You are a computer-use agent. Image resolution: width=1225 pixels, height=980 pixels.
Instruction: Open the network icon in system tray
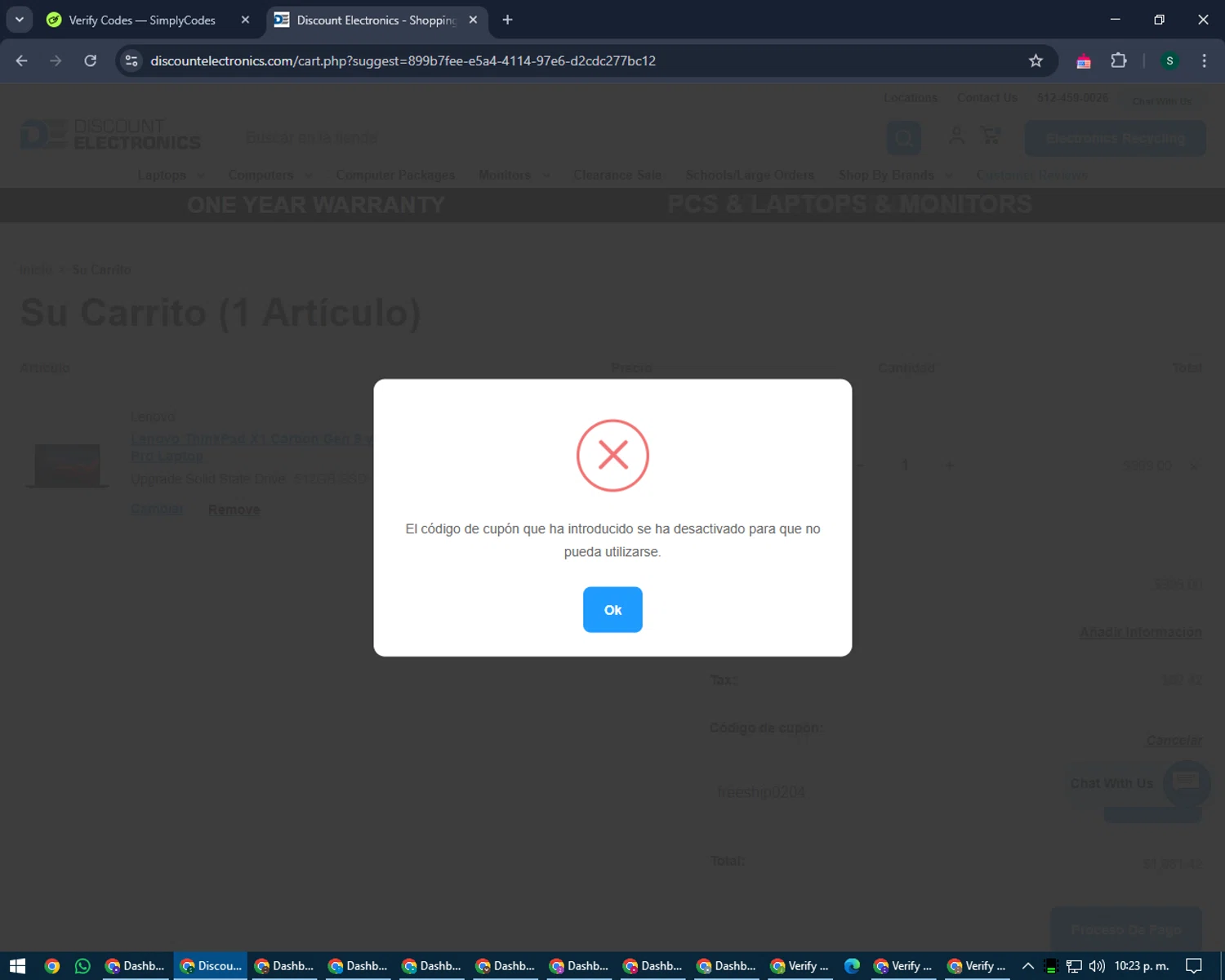click(1074, 966)
